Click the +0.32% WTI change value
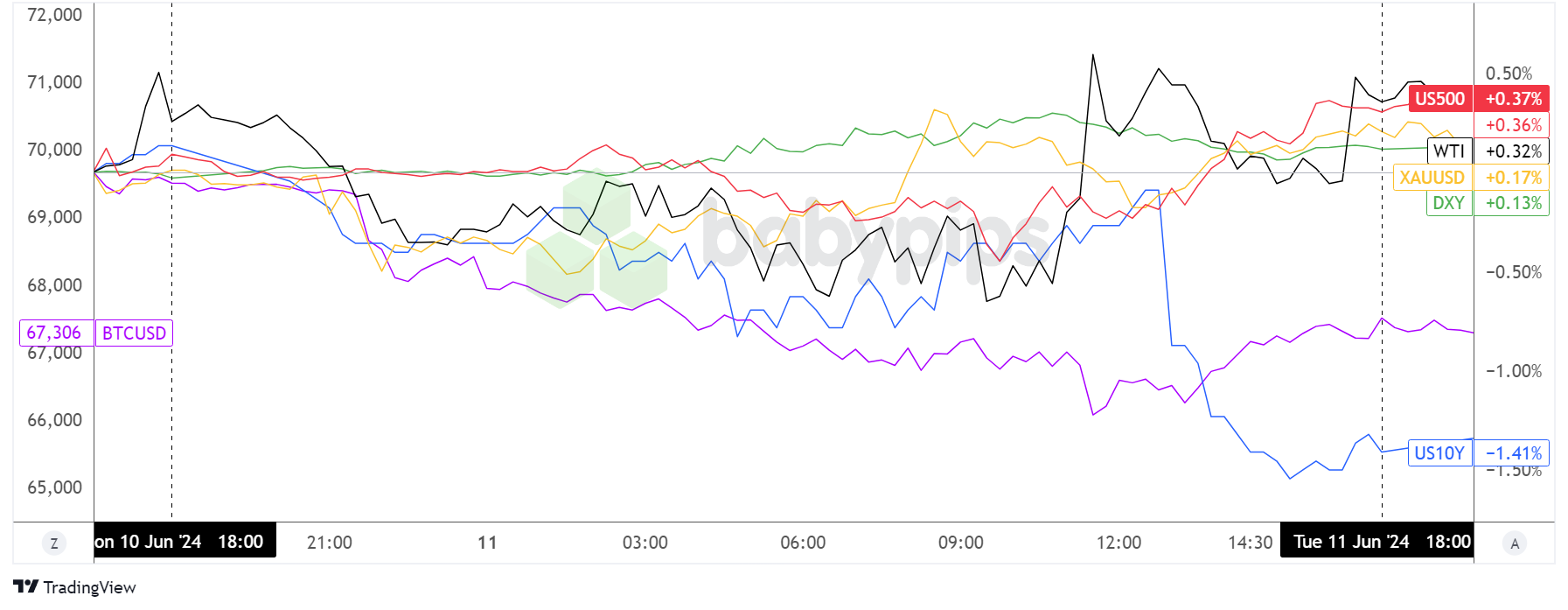Viewport: 1568px width, 610px height. [x=1513, y=151]
